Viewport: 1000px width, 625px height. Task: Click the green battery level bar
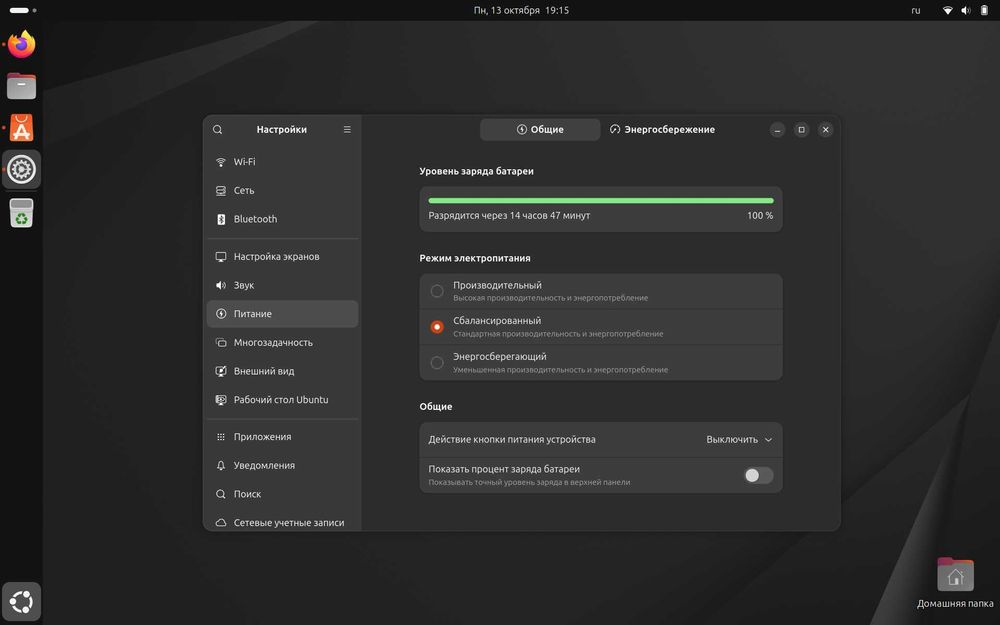(x=601, y=201)
